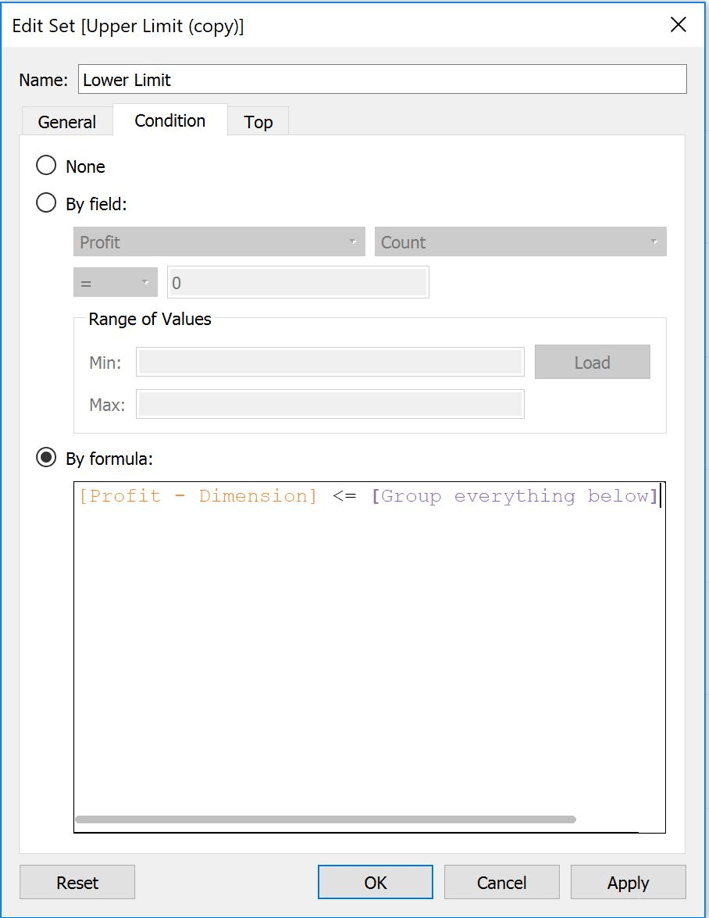Click the <= operator in the formula
Viewport: 709px width, 918px height.
(x=344, y=496)
